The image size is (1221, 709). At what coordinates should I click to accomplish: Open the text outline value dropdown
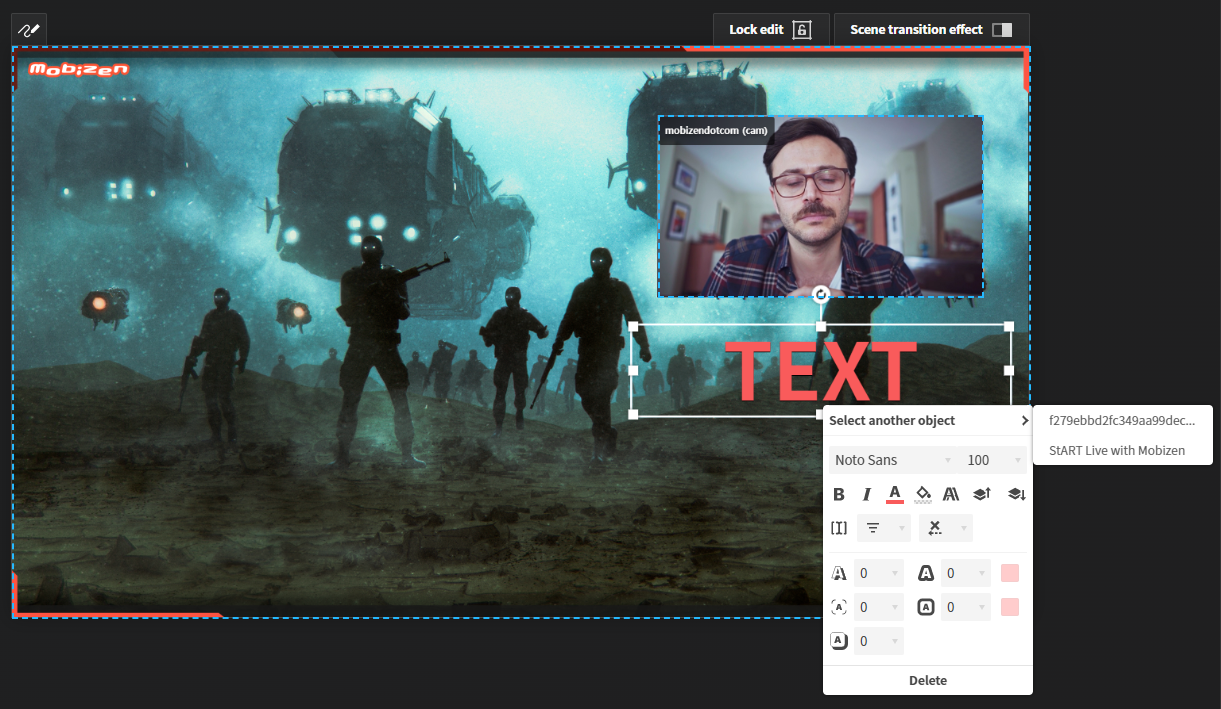[966, 573]
